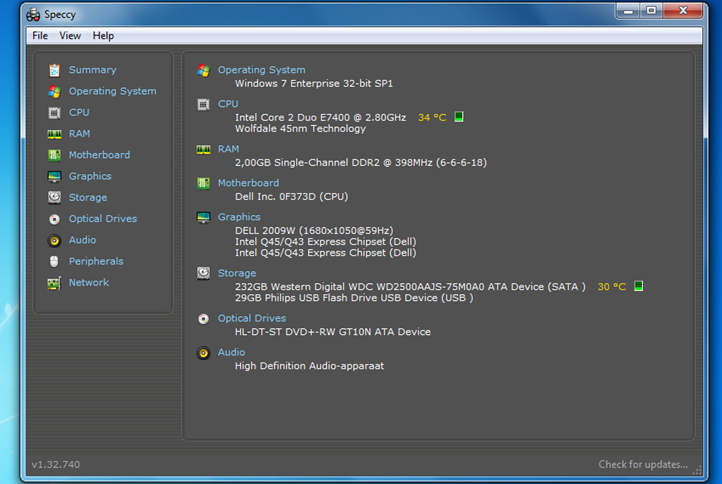Click the Peripherals mouse icon in sidebar

pos(54,262)
